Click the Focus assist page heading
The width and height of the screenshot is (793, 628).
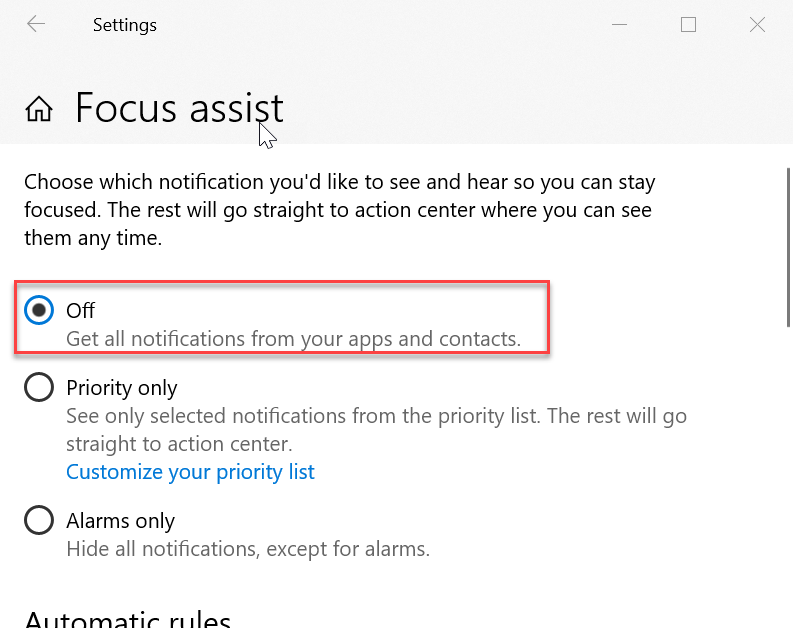[x=179, y=108]
